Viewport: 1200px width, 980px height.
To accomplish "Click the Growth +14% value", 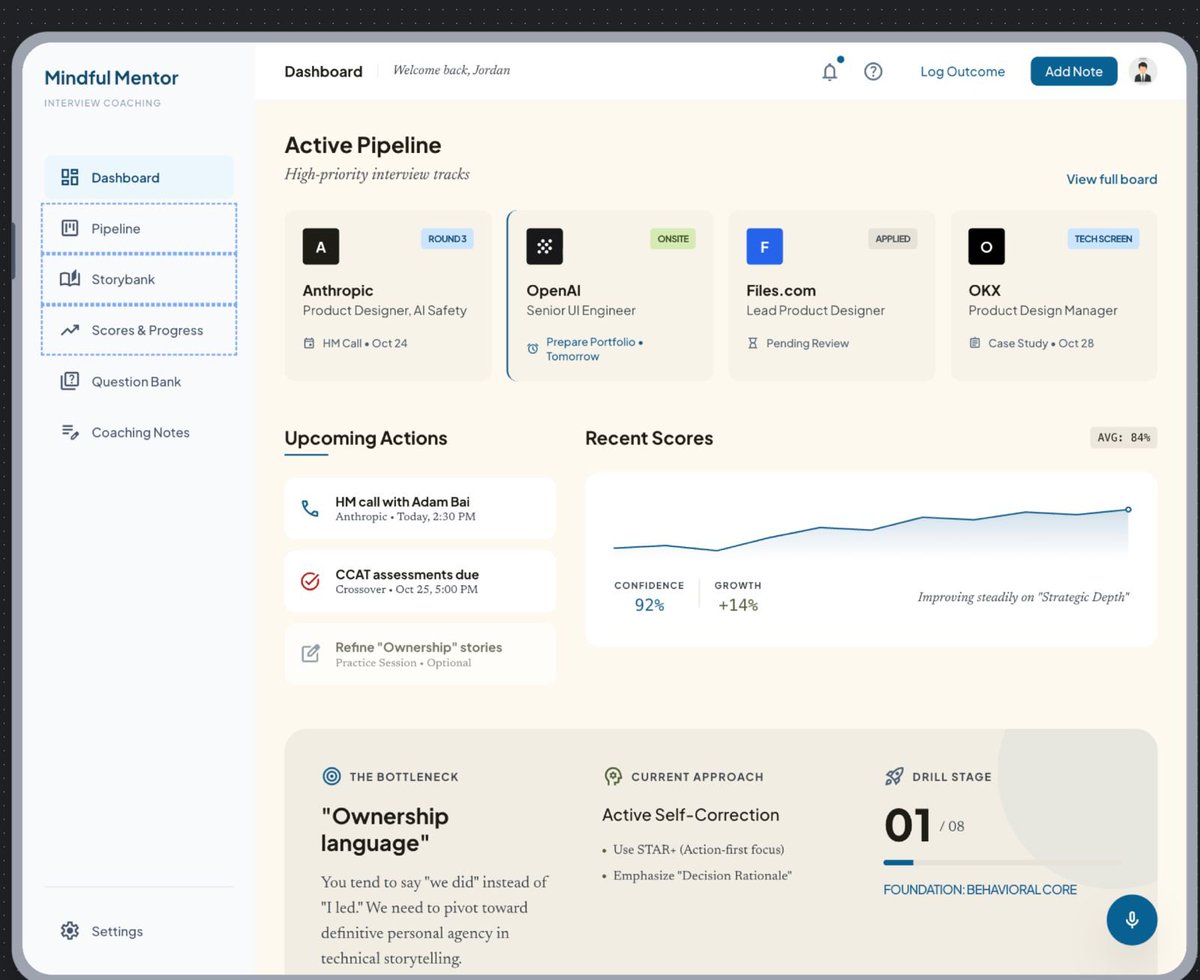I will pyautogui.click(x=738, y=605).
